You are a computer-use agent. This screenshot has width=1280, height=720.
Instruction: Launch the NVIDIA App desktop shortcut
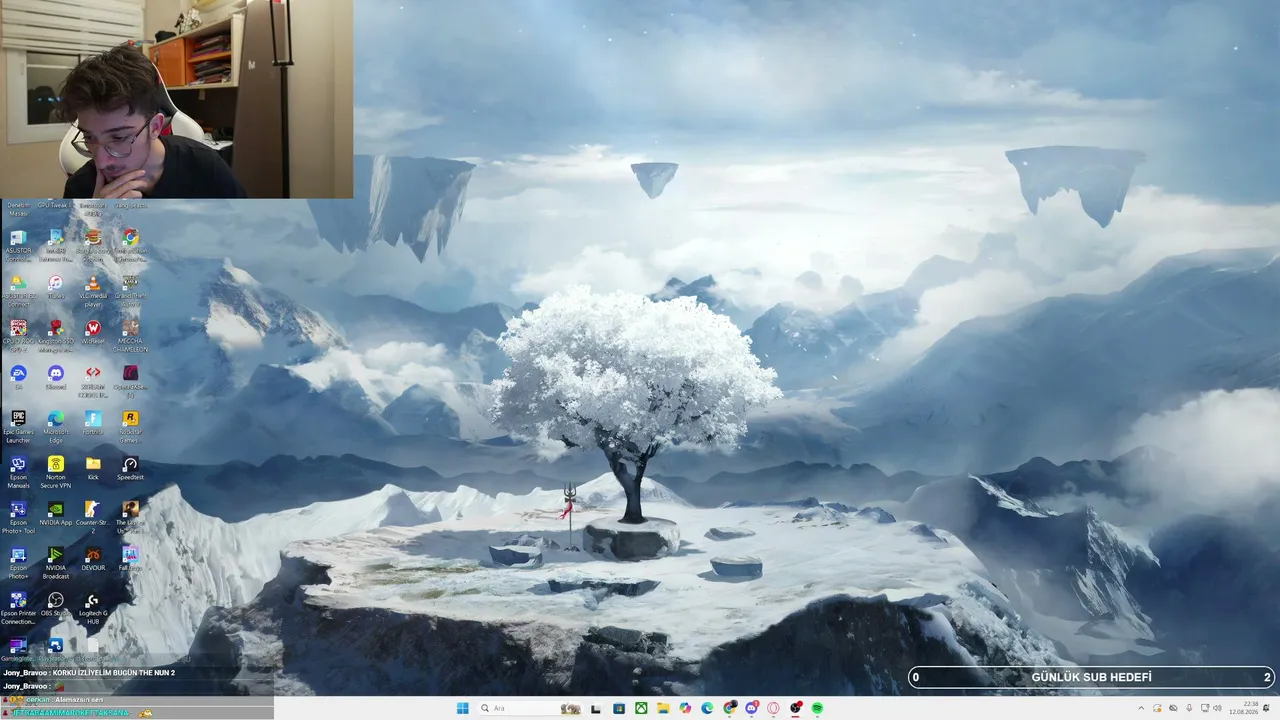point(56,513)
